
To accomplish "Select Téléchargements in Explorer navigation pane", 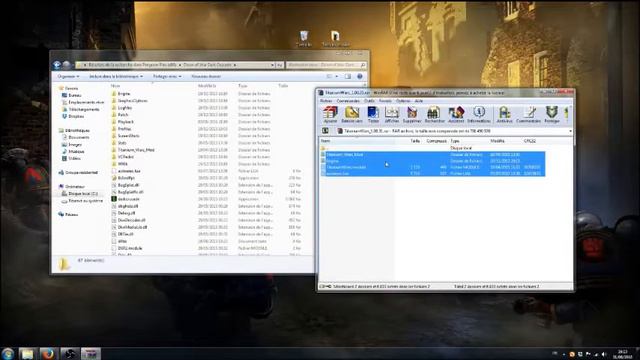I will point(80,109).
